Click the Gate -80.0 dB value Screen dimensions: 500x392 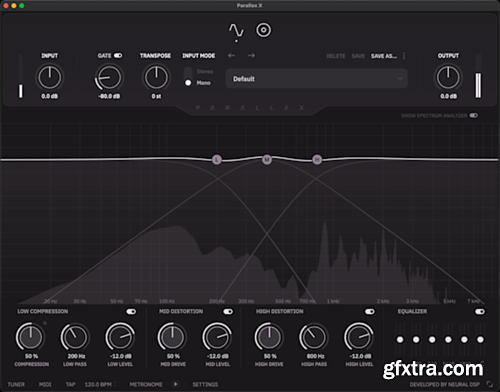(109, 96)
